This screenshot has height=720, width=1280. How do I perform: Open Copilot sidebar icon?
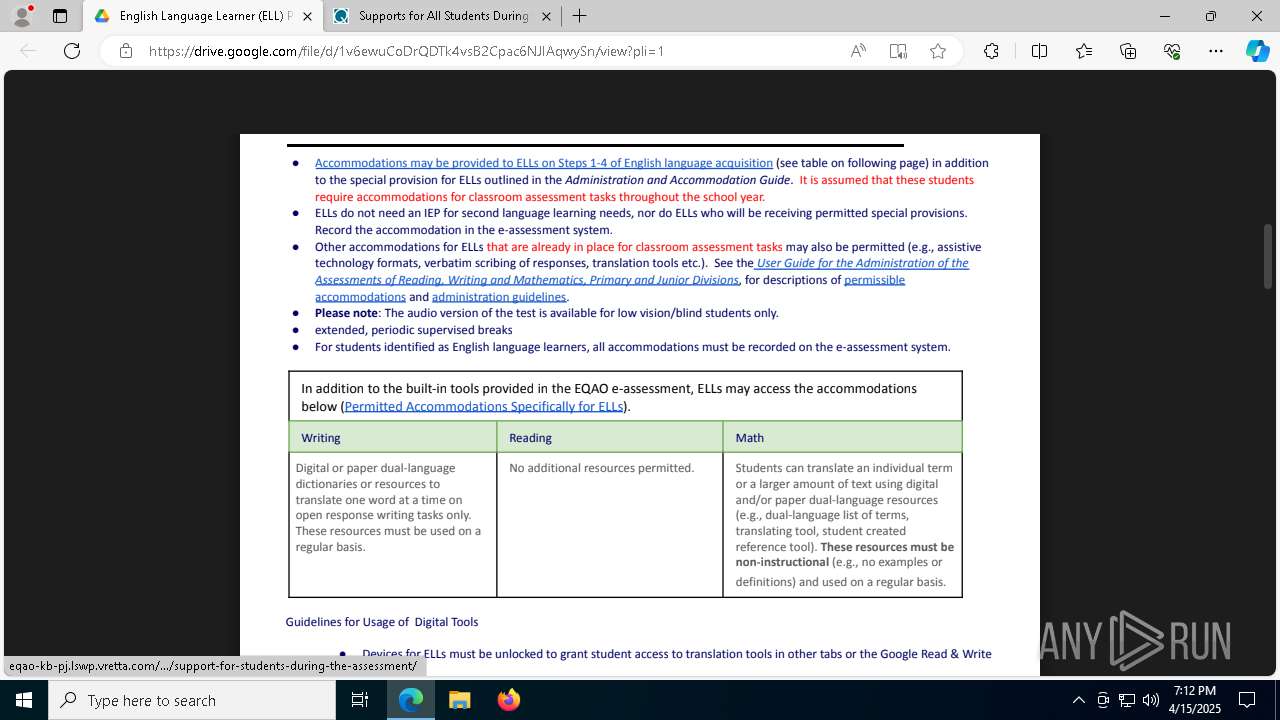point(1257,51)
